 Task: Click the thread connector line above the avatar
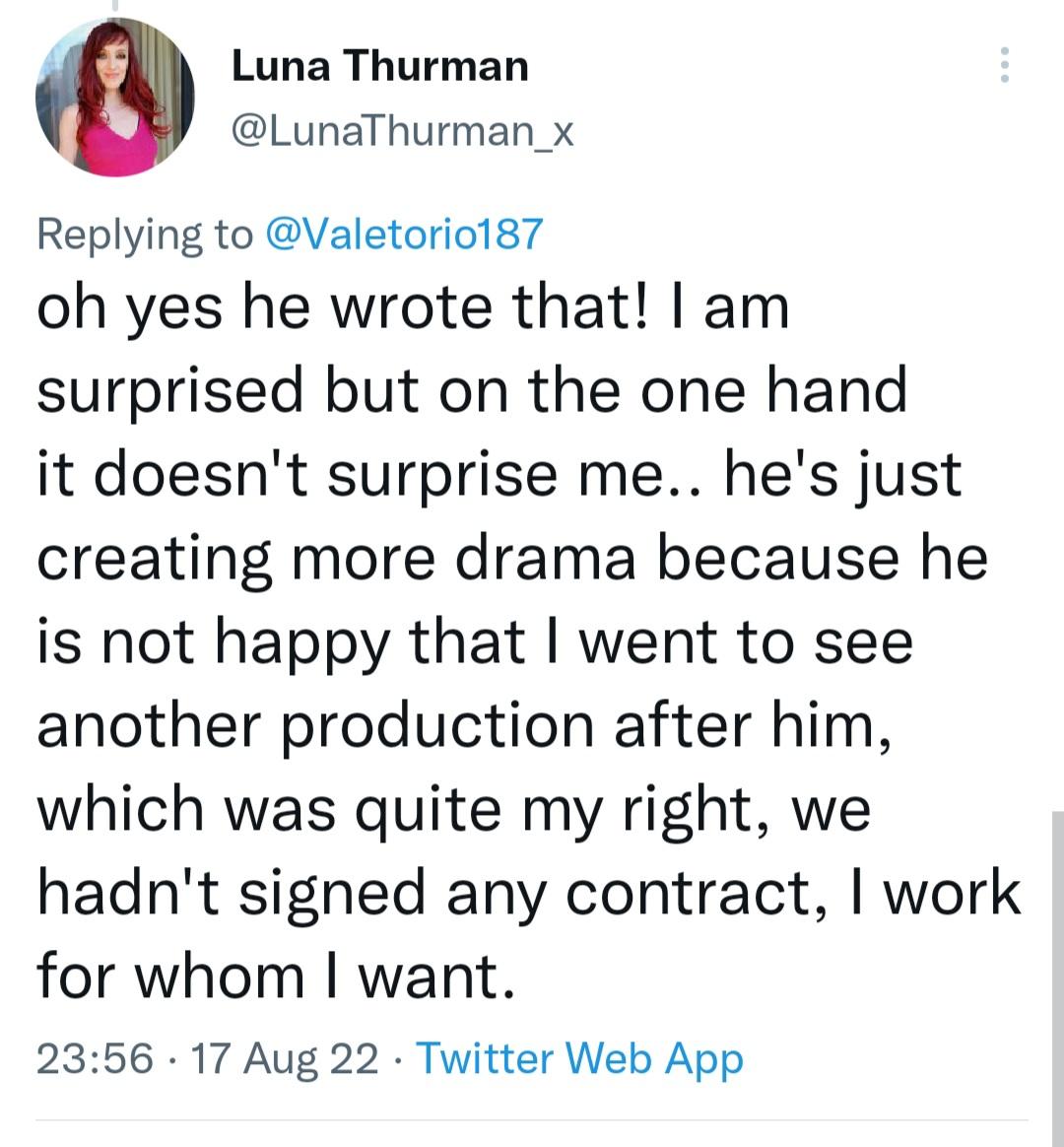pos(115,6)
